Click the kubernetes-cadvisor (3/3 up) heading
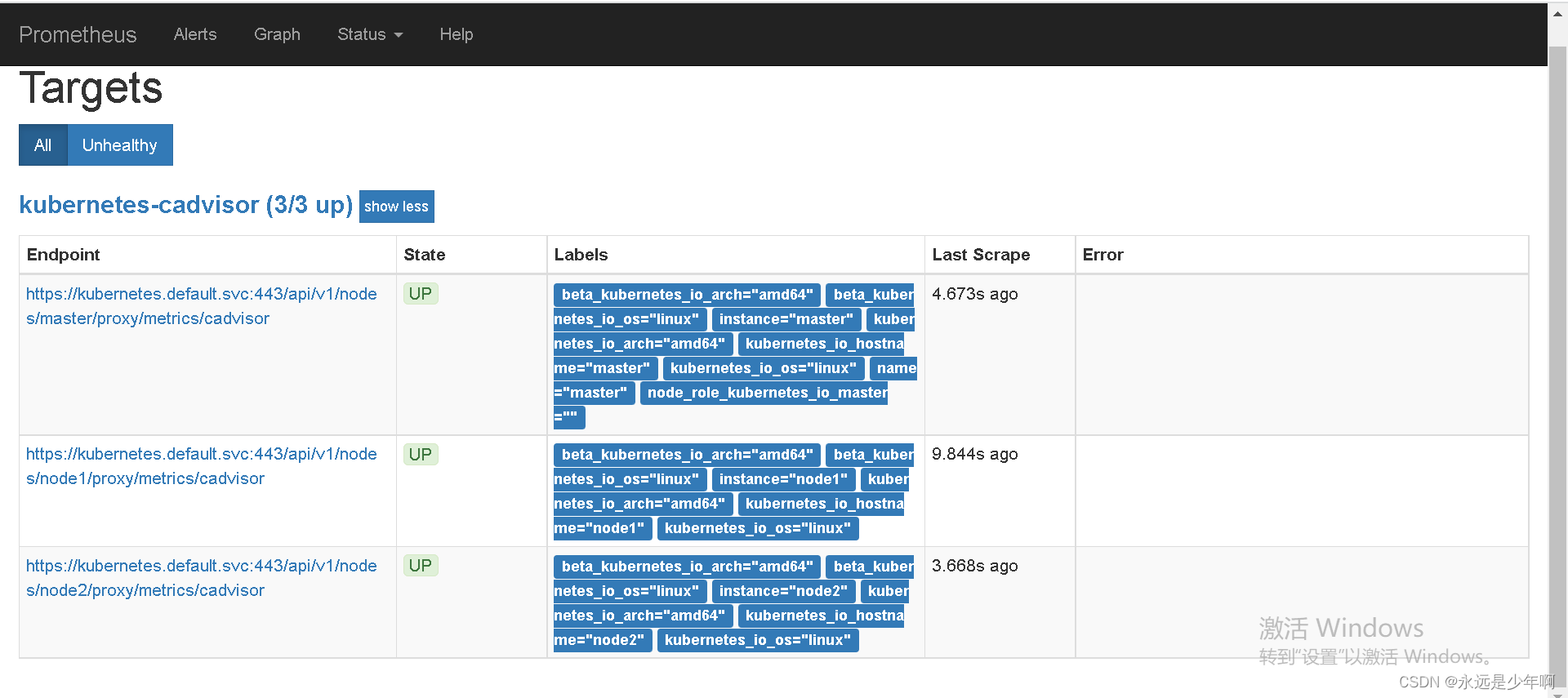The image size is (1568, 698). [x=186, y=204]
